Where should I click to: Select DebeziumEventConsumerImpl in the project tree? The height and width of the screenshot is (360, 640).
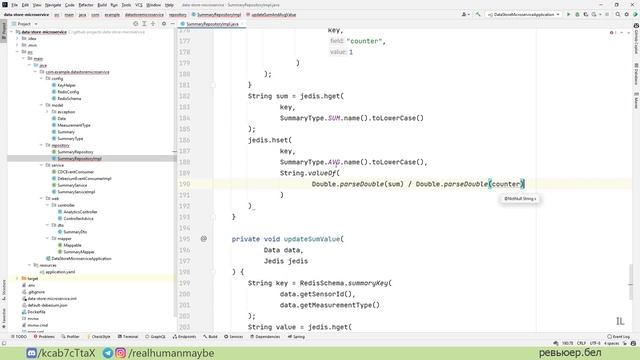click(84, 178)
